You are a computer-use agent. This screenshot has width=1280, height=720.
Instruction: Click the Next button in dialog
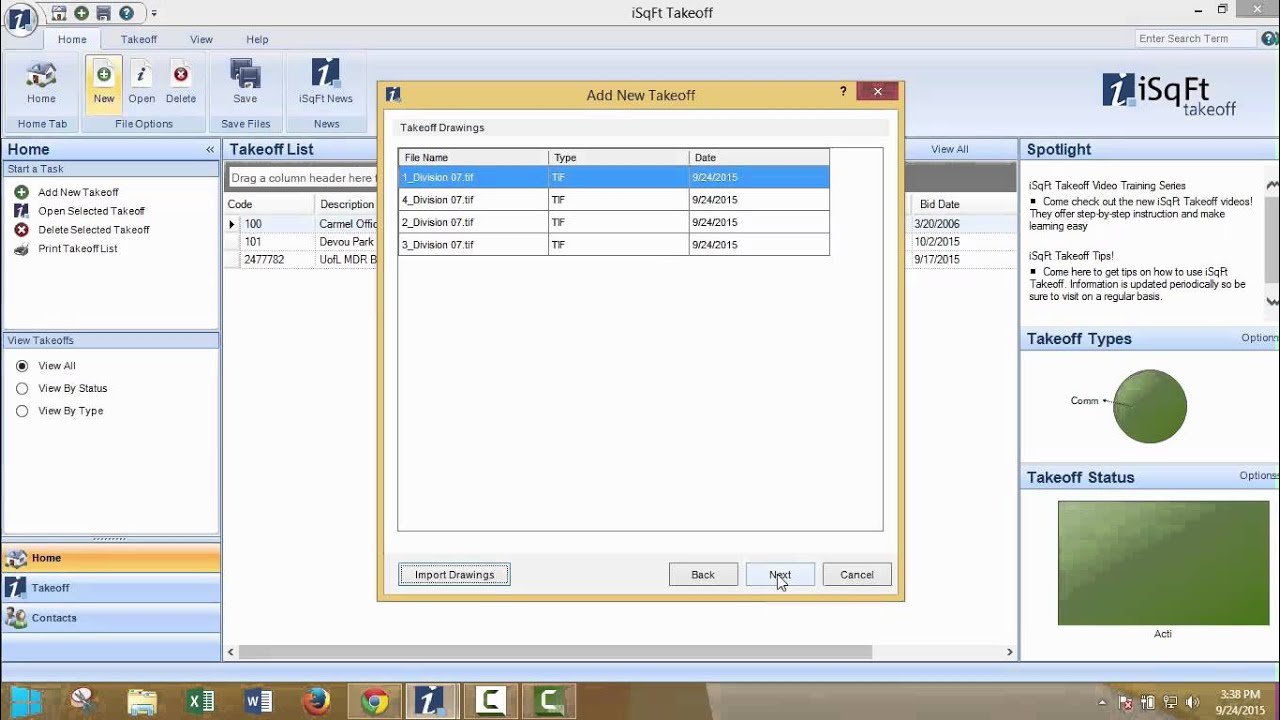[780, 575]
